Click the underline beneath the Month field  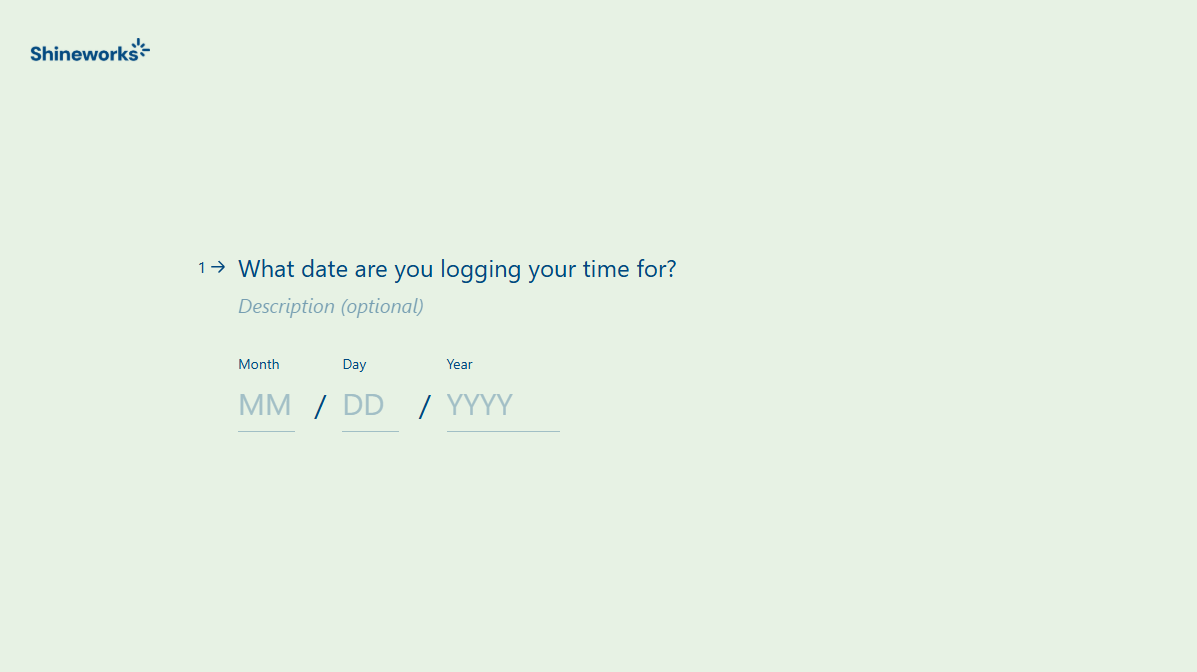click(266, 431)
